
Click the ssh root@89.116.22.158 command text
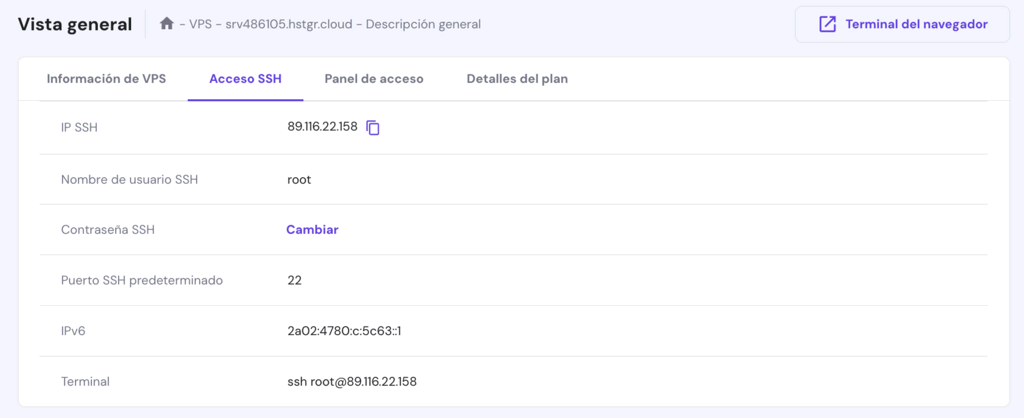351,382
